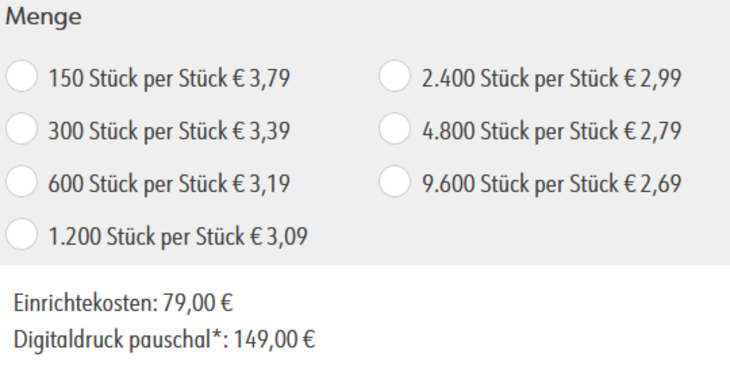Image resolution: width=730 pixels, height=380 pixels.
Task: Click the '300 Stück per Stück € 3,39' label
Action: (x=169, y=131)
